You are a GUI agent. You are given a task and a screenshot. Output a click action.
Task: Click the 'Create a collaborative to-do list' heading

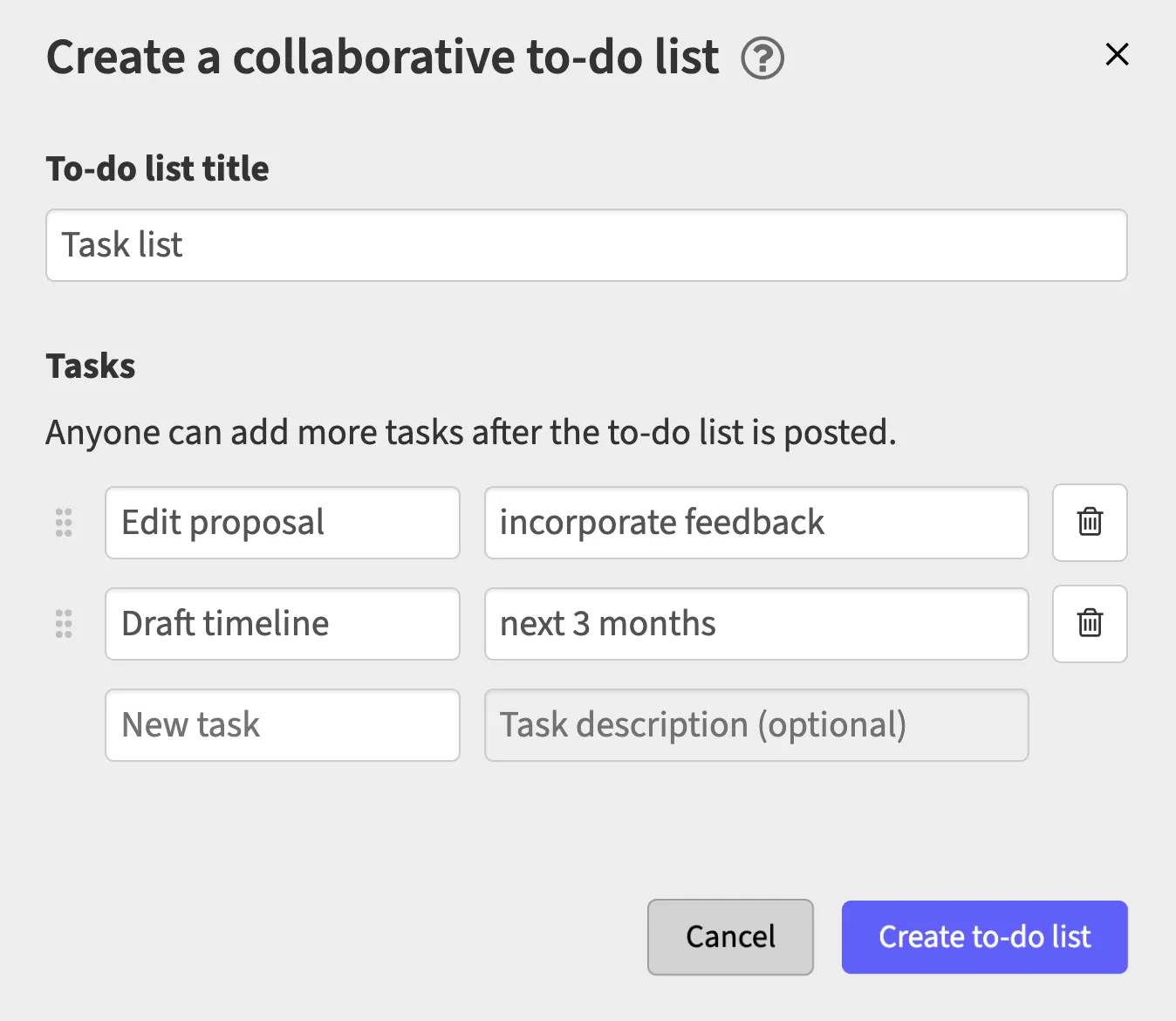click(382, 58)
